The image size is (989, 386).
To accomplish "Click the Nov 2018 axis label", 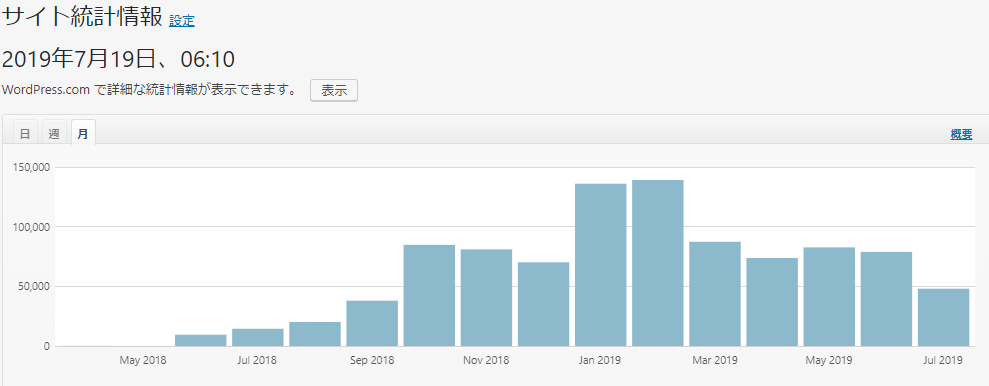I will coord(486,361).
